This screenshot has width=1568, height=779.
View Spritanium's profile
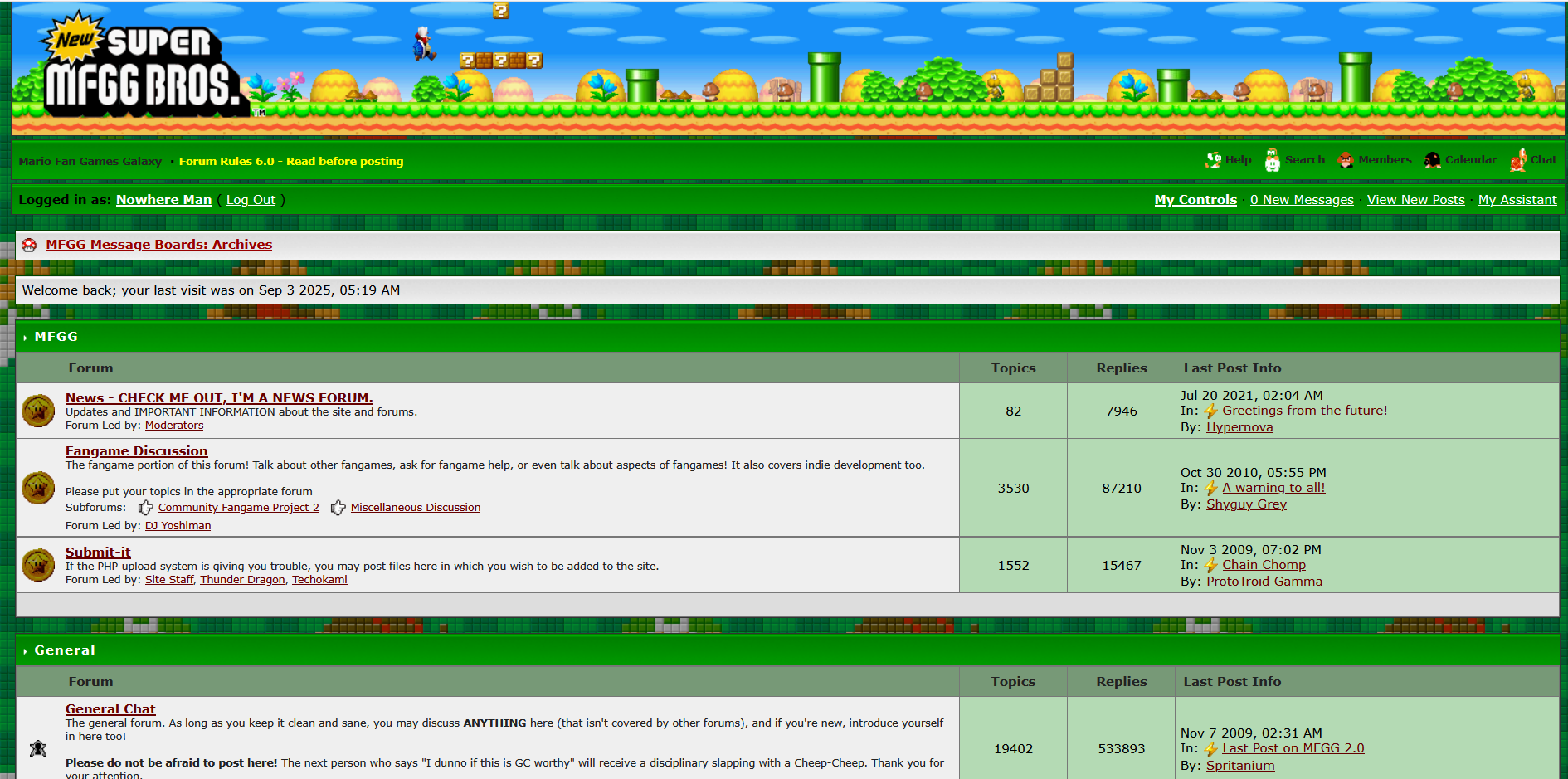[x=1240, y=766]
